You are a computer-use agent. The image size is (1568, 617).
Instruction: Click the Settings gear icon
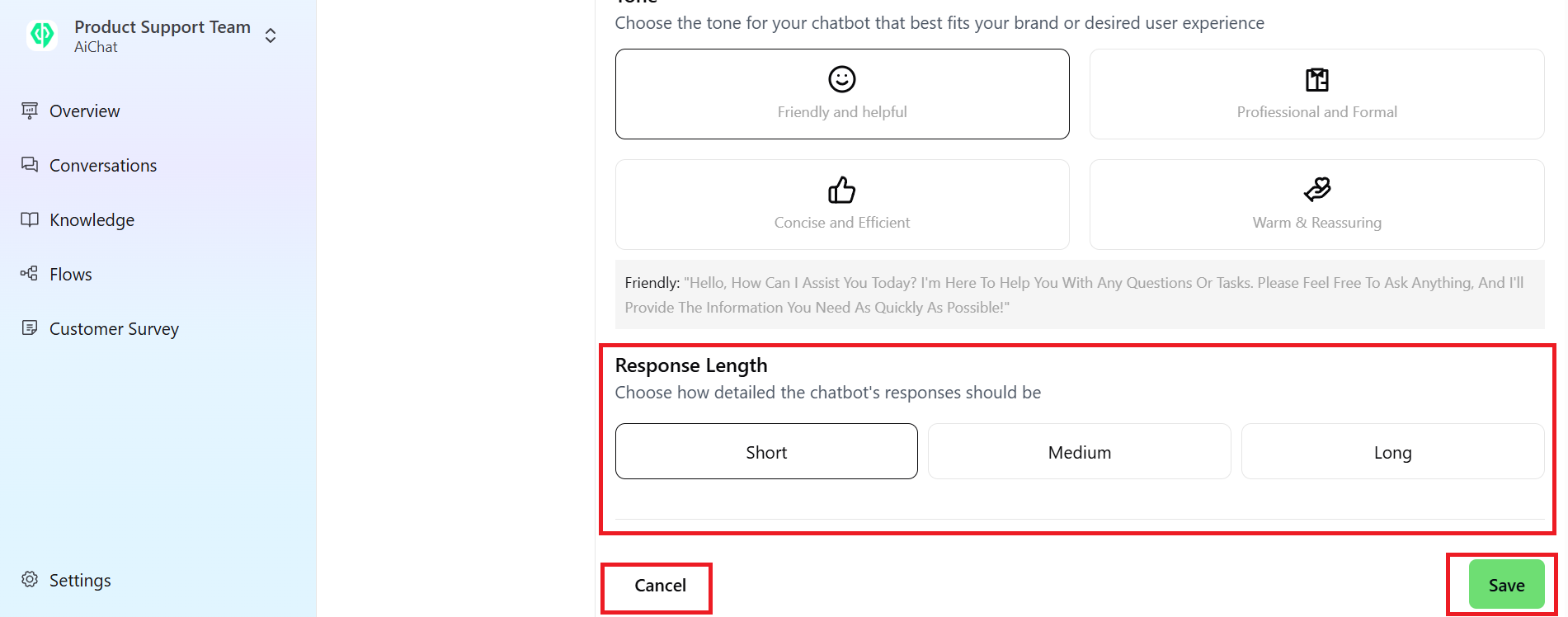coord(30,580)
